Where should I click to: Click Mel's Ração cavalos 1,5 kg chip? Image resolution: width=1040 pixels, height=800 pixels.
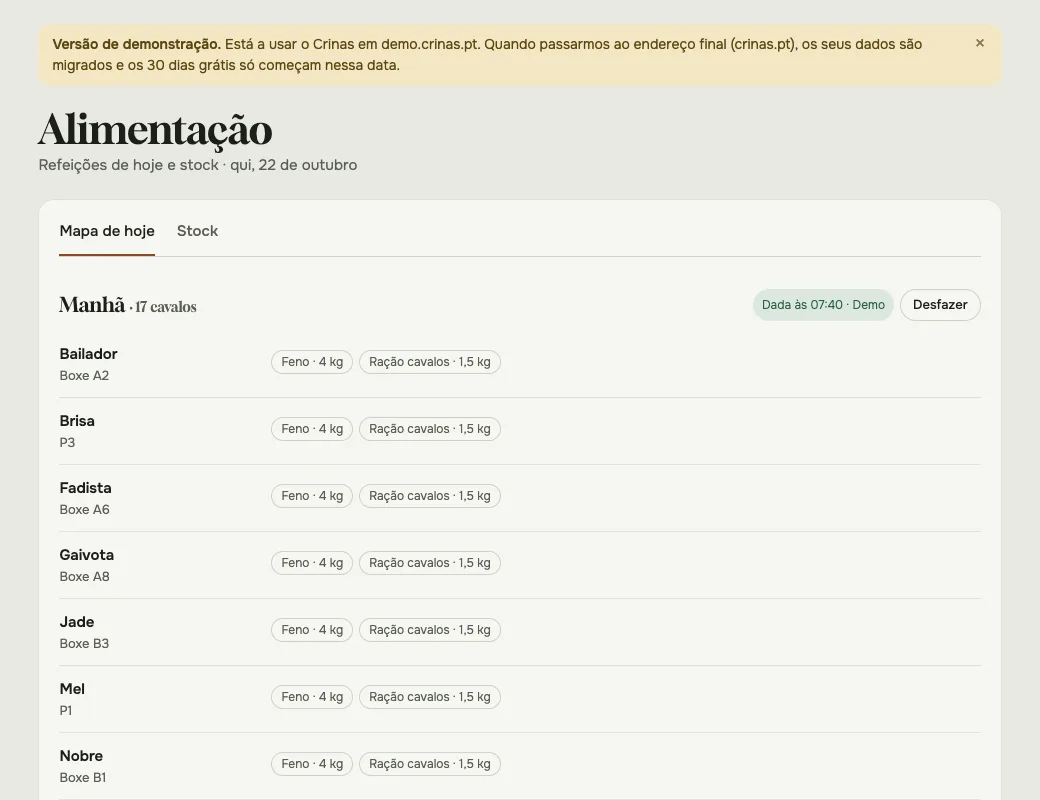(430, 697)
